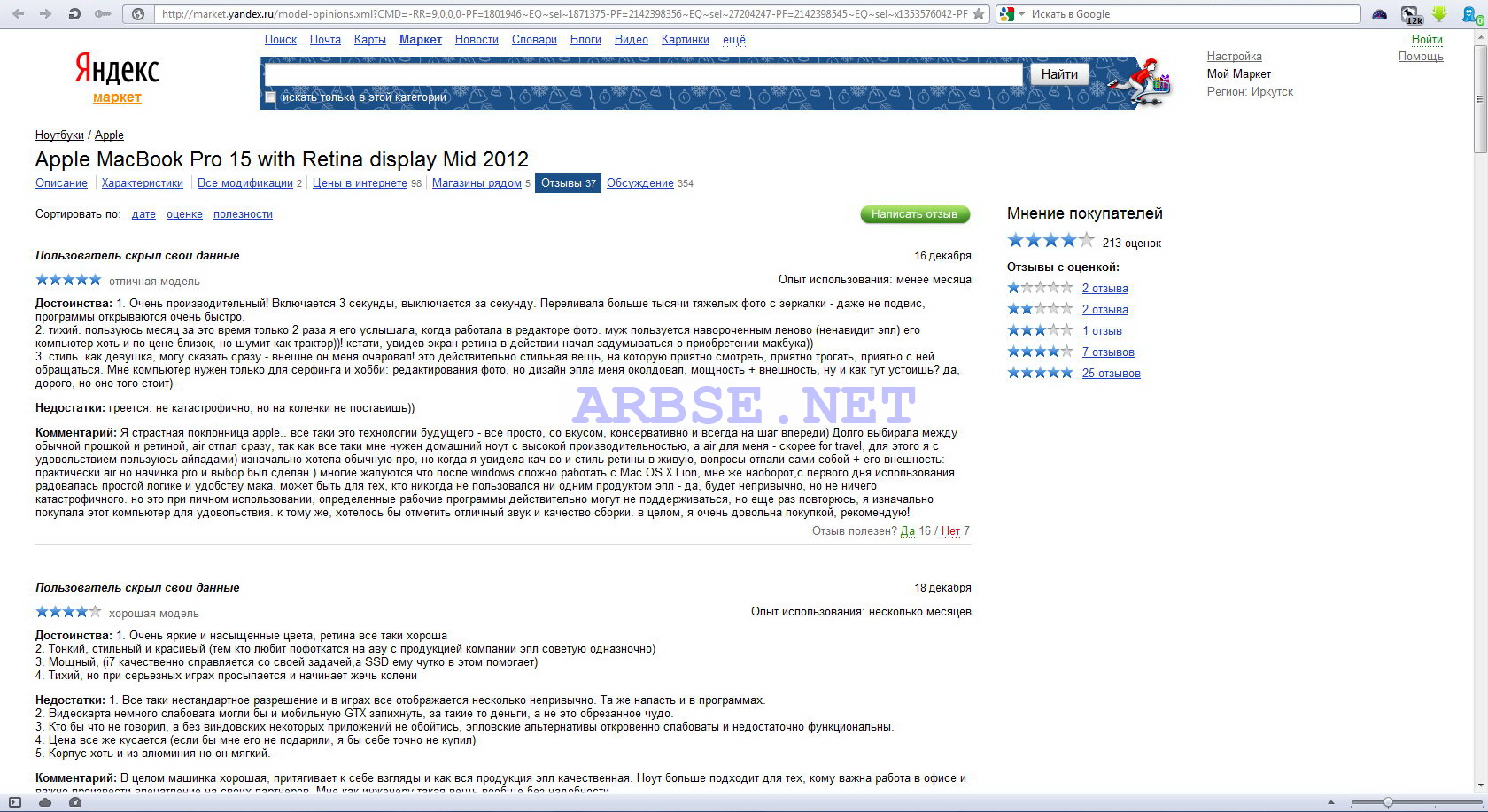Go back with the browser back arrow
Viewport: 1488px width, 812px height.
pos(19,14)
